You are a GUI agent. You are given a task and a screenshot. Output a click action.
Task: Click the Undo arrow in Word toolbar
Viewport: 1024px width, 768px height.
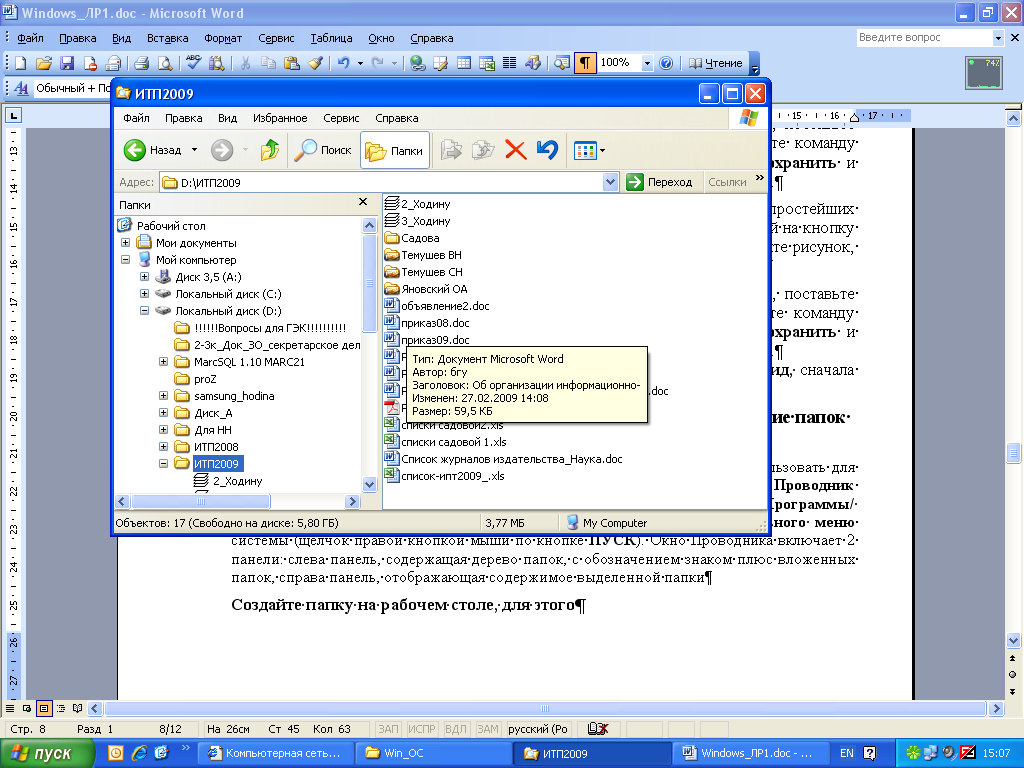(344, 63)
